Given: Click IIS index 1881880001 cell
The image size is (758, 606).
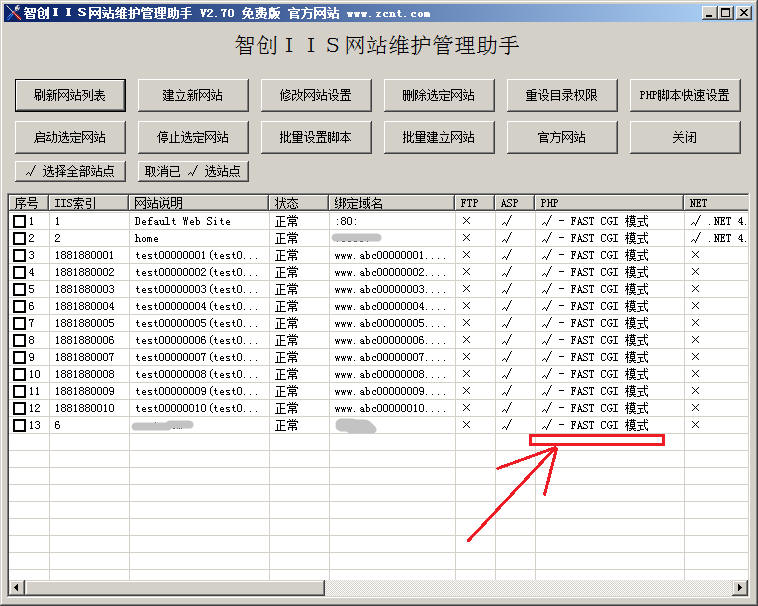Looking at the screenshot, I should (85, 255).
